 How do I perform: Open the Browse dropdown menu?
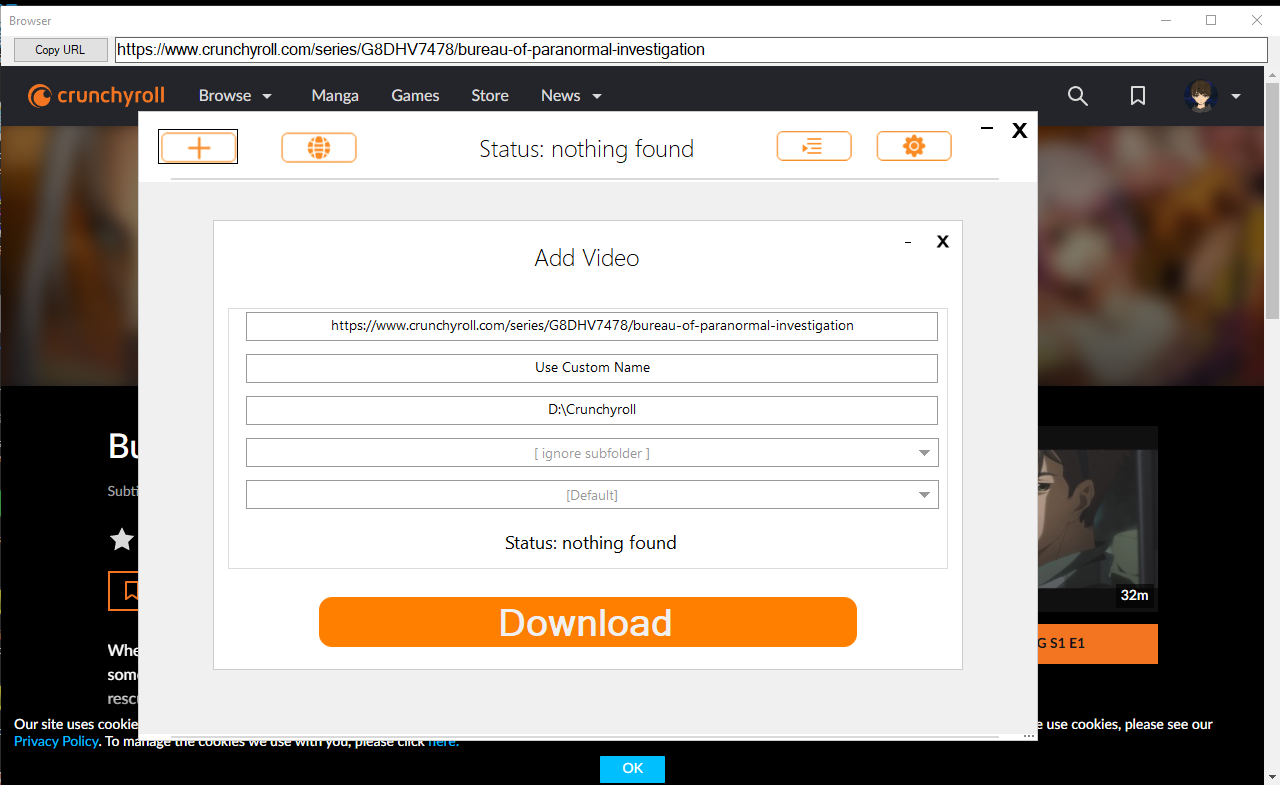point(234,95)
